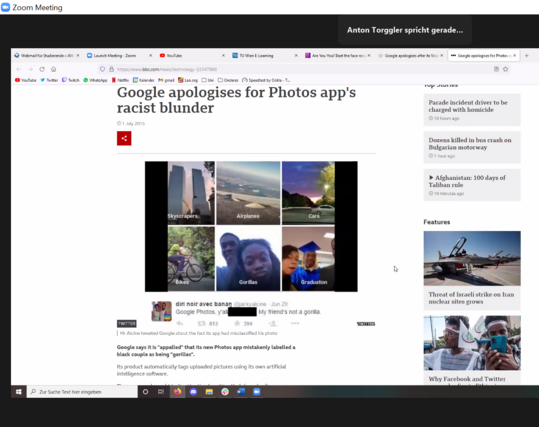
Task: Open Word from the taskbar
Action: (241, 392)
